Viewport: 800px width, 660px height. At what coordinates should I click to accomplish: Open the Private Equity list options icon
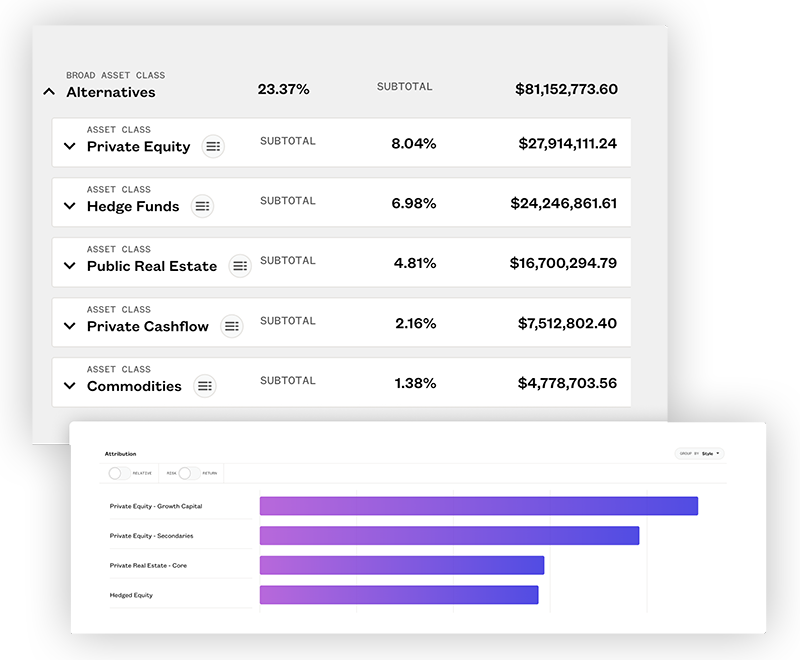point(213,146)
